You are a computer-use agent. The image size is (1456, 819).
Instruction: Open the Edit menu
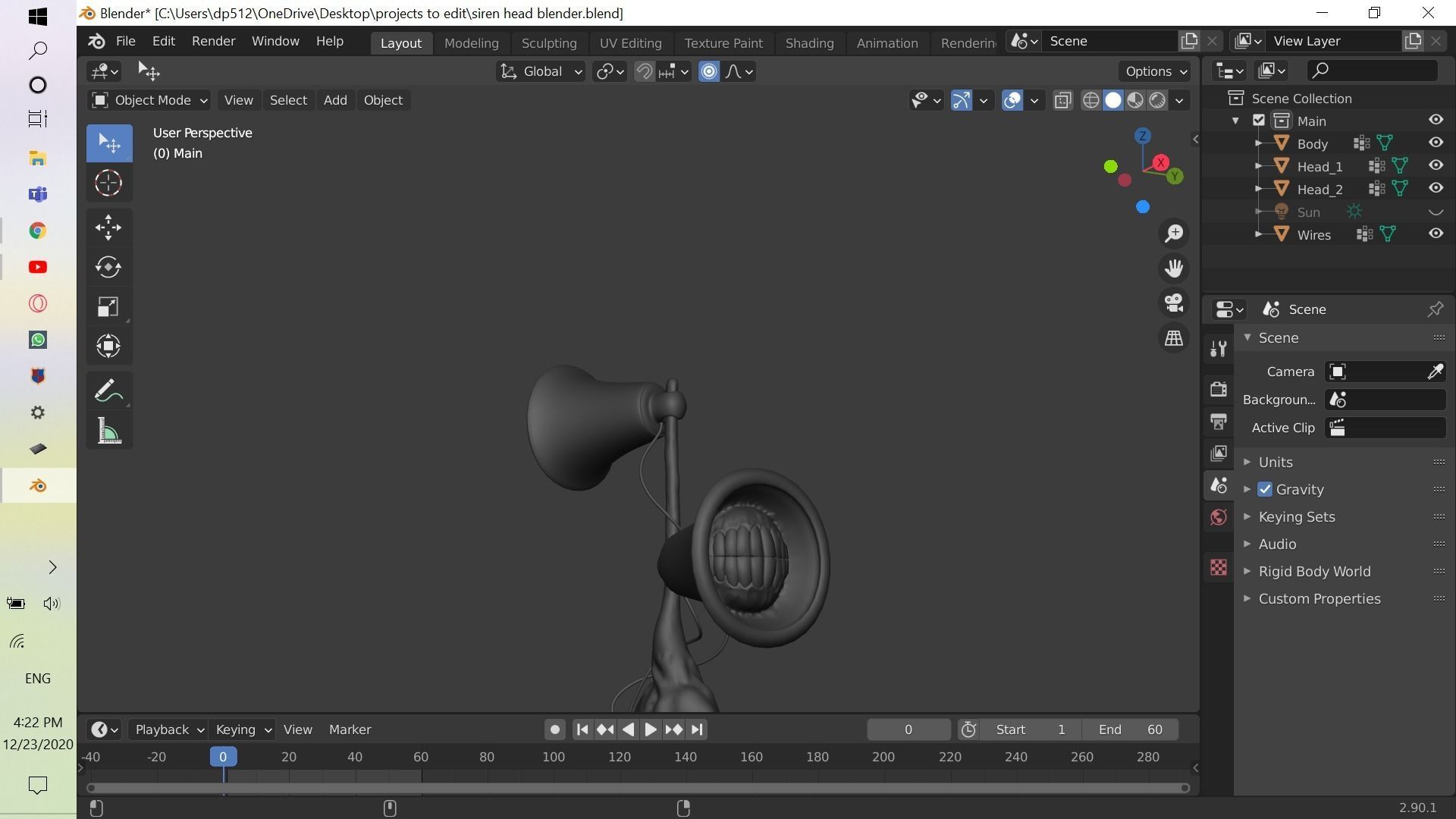[x=163, y=41]
